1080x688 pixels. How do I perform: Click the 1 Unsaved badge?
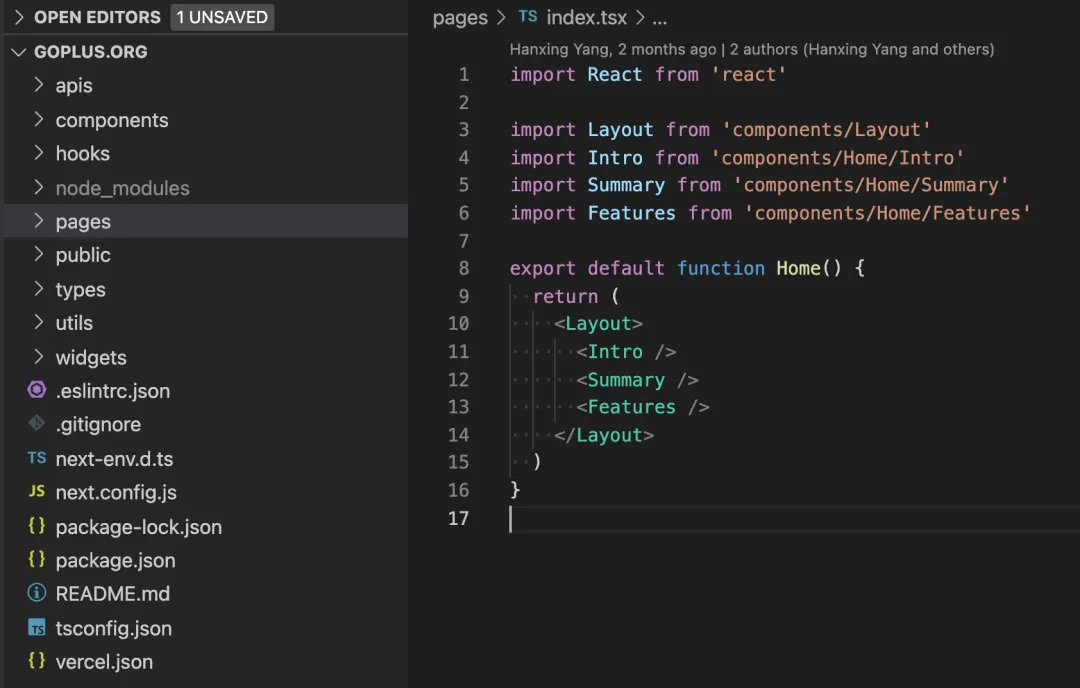click(224, 17)
